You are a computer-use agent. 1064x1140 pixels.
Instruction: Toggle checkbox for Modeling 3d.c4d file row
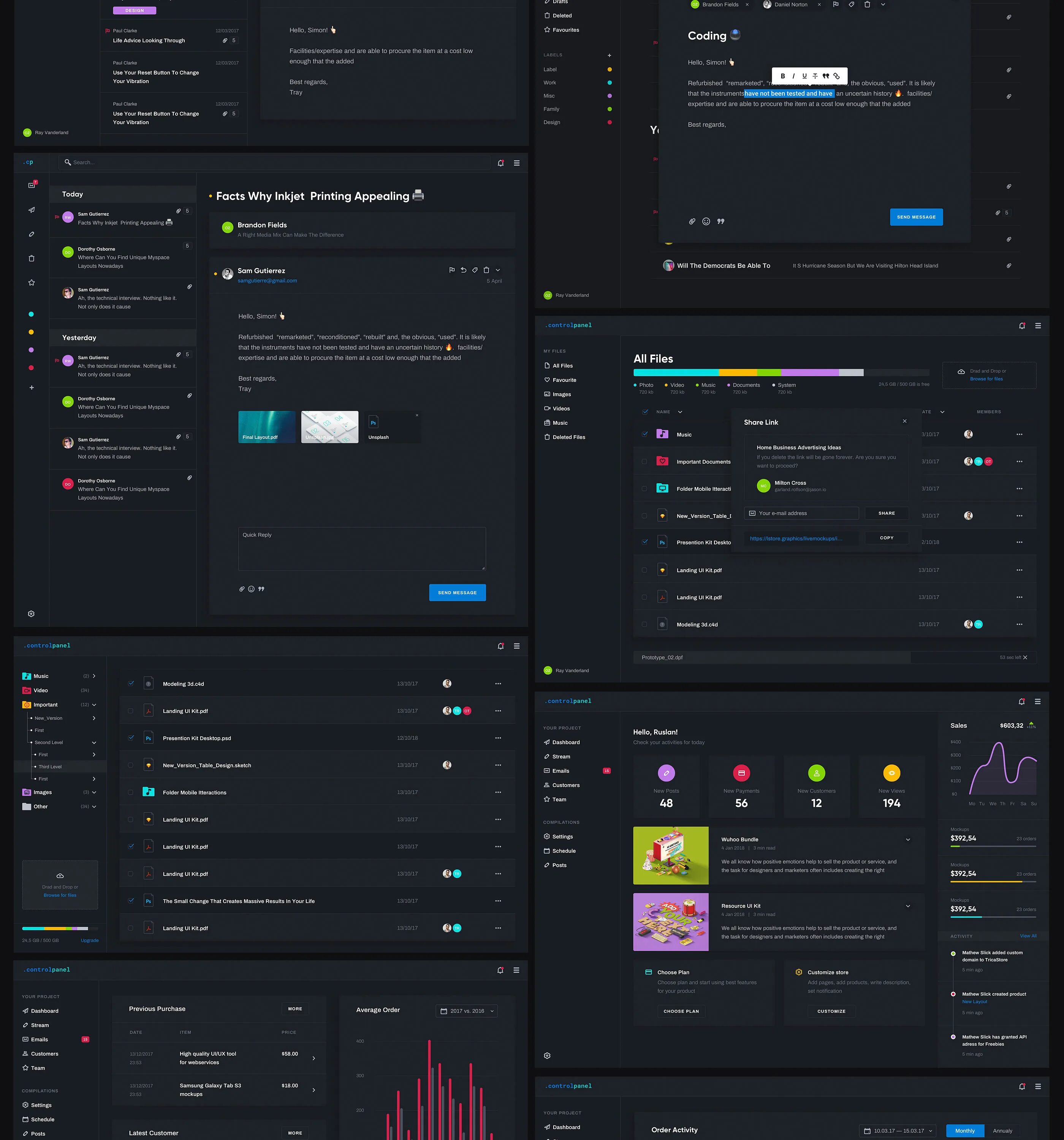(x=131, y=684)
